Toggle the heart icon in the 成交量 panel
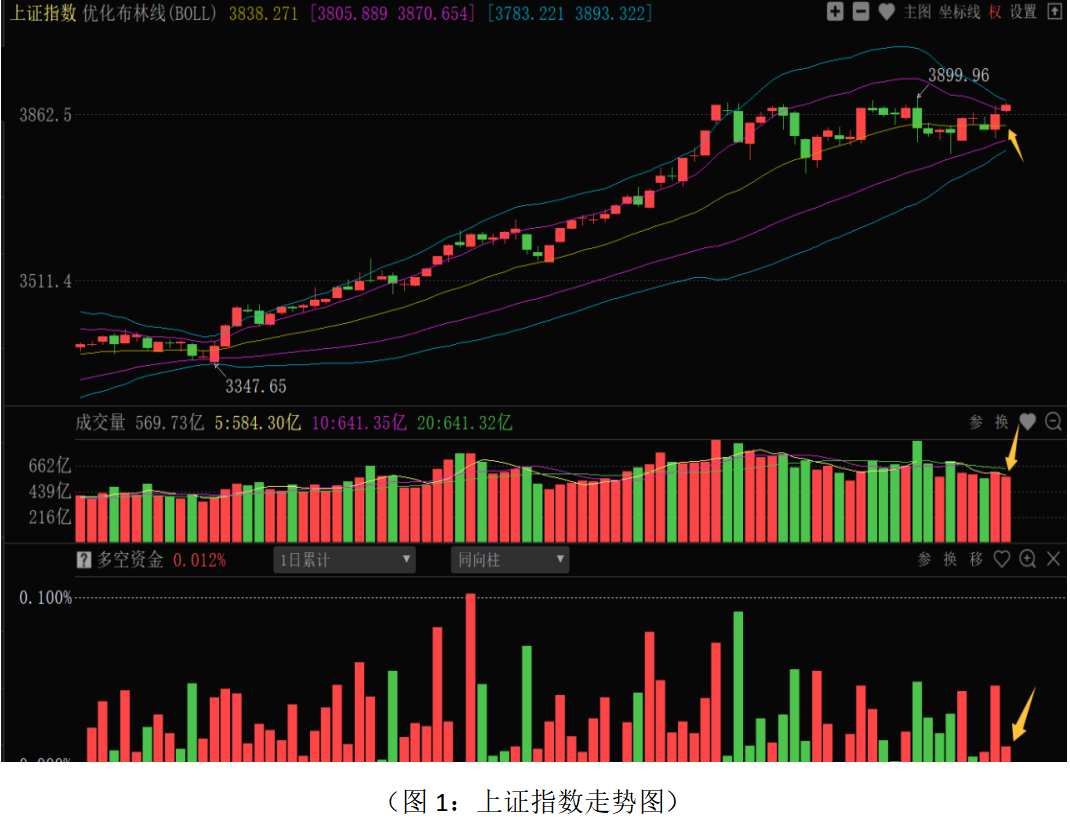 click(x=1027, y=422)
